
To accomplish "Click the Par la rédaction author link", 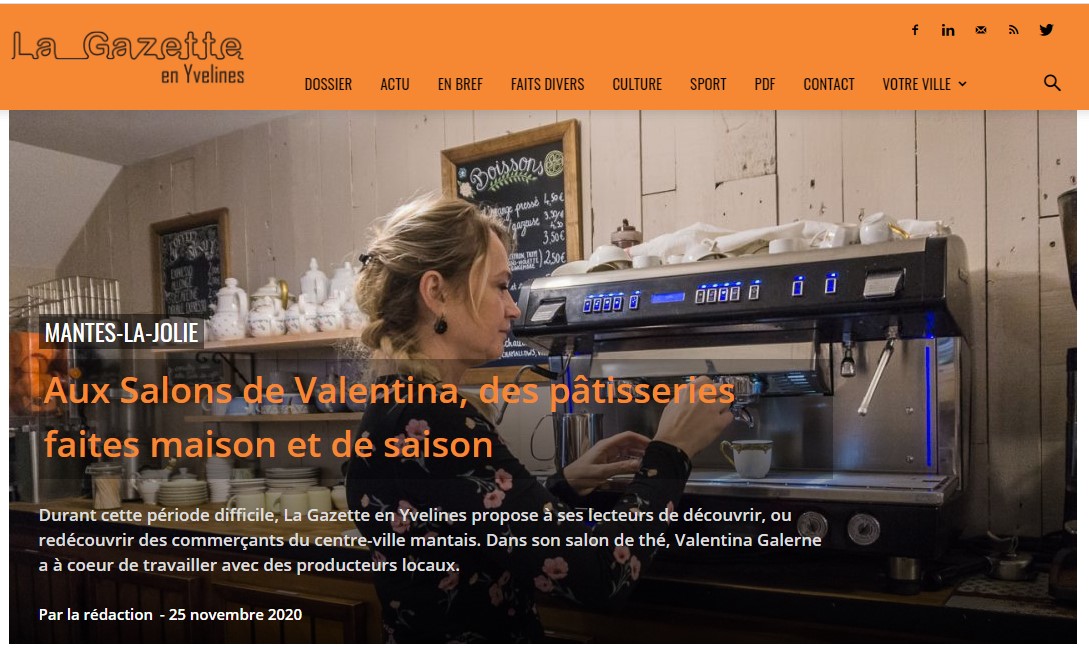I will (96, 615).
